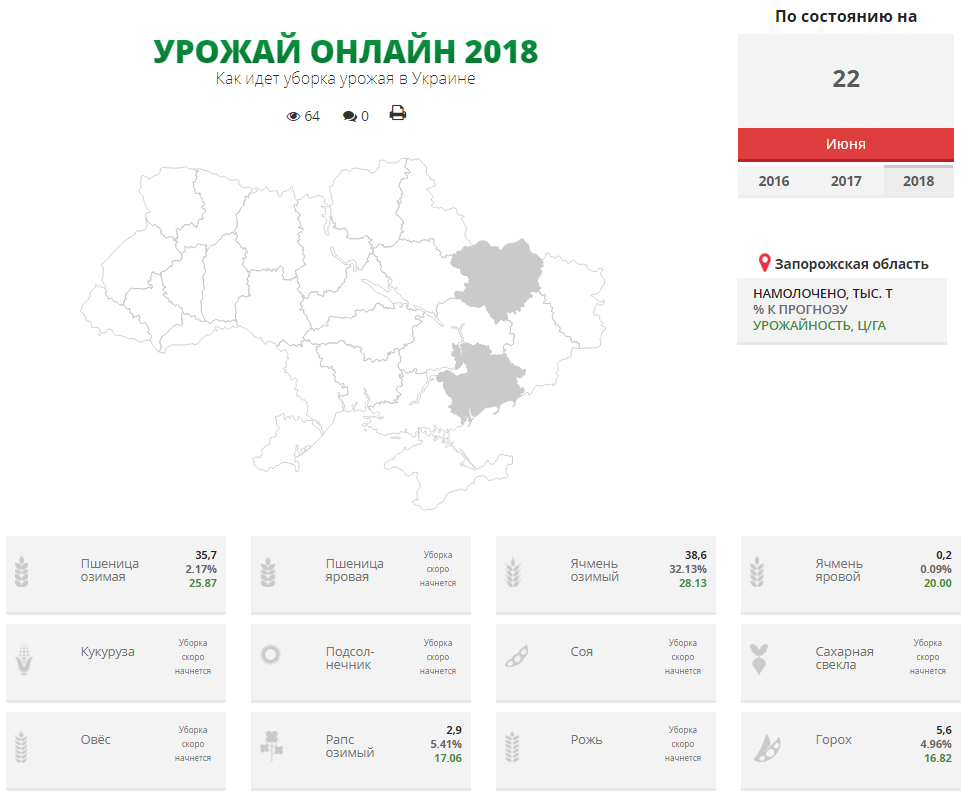968x798 pixels.
Task: Click the Горох pea pod icon
Action: pyautogui.click(x=767, y=747)
